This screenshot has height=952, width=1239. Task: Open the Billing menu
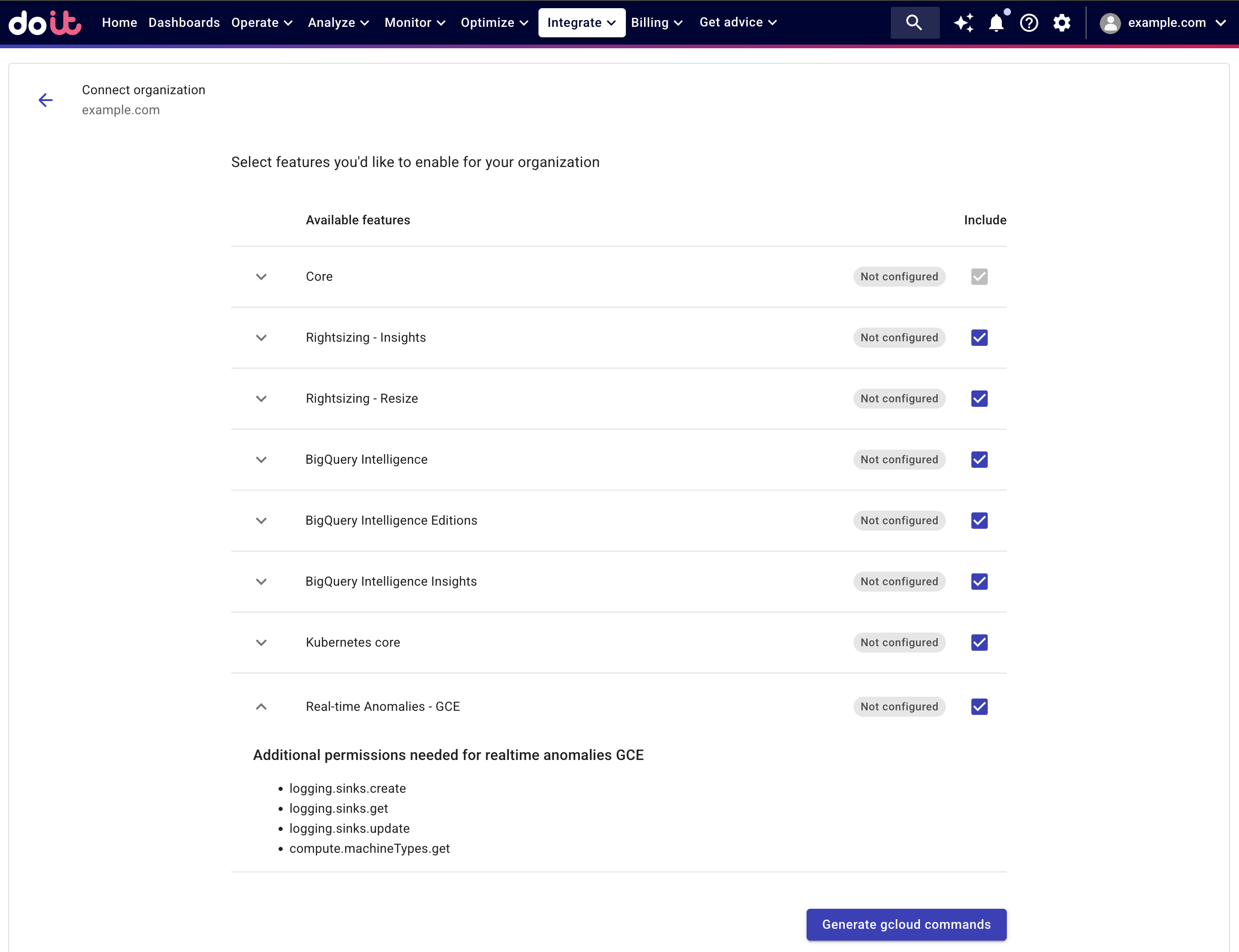coord(657,23)
